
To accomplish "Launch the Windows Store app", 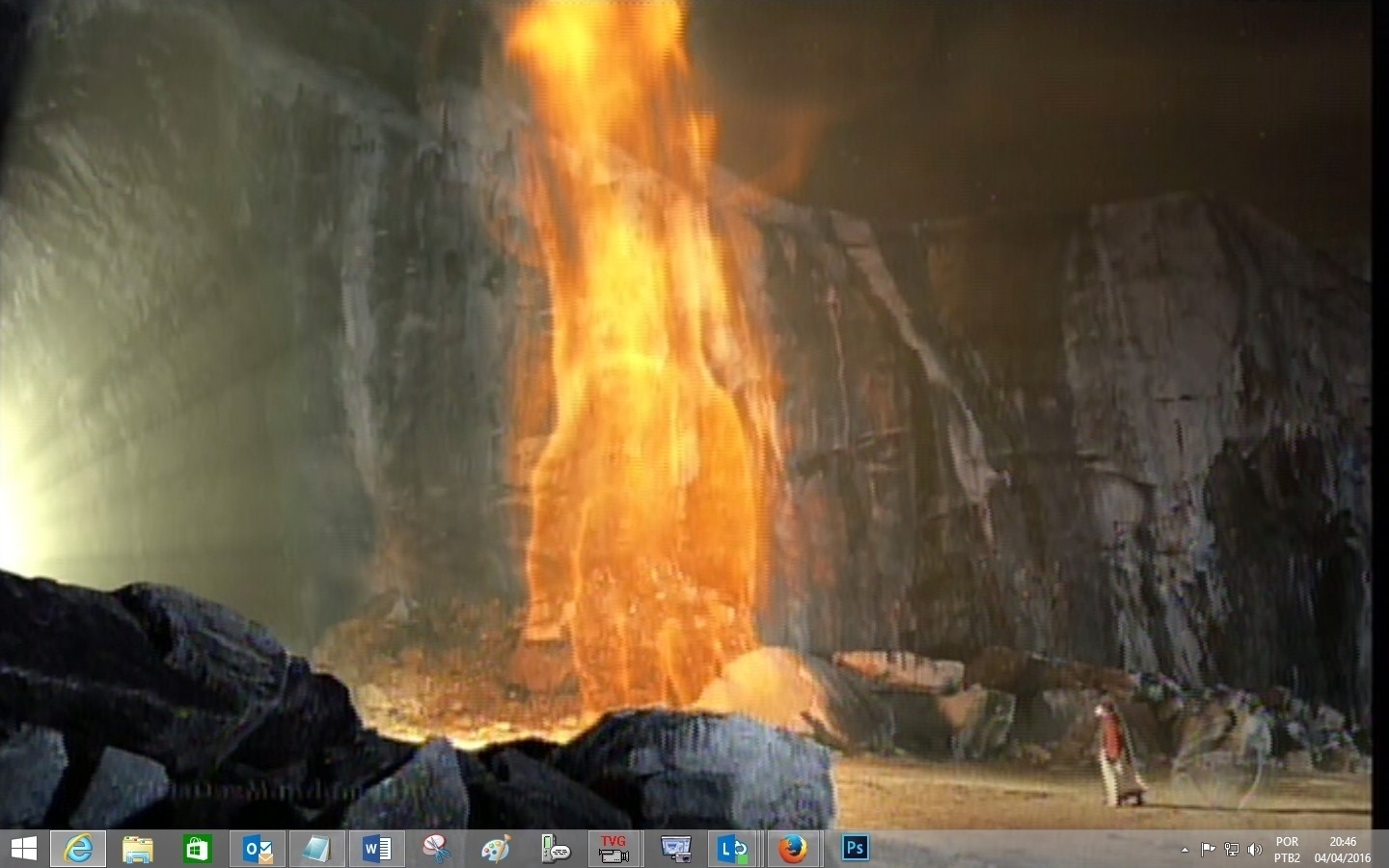I will pos(198,849).
